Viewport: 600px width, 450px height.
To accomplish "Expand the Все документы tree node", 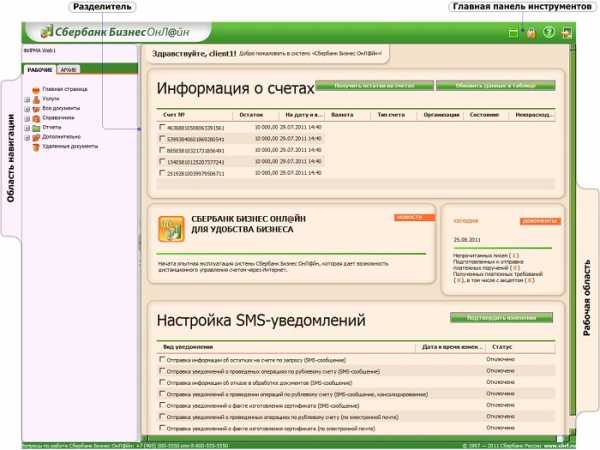I will [x=27, y=108].
